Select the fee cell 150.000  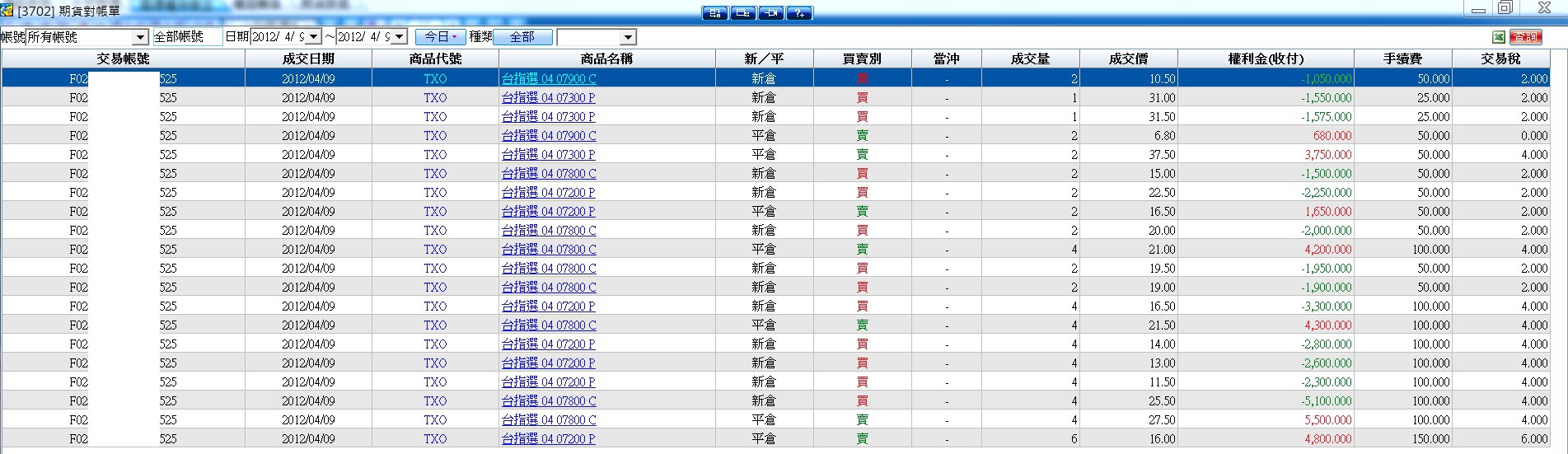coord(1402,438)
